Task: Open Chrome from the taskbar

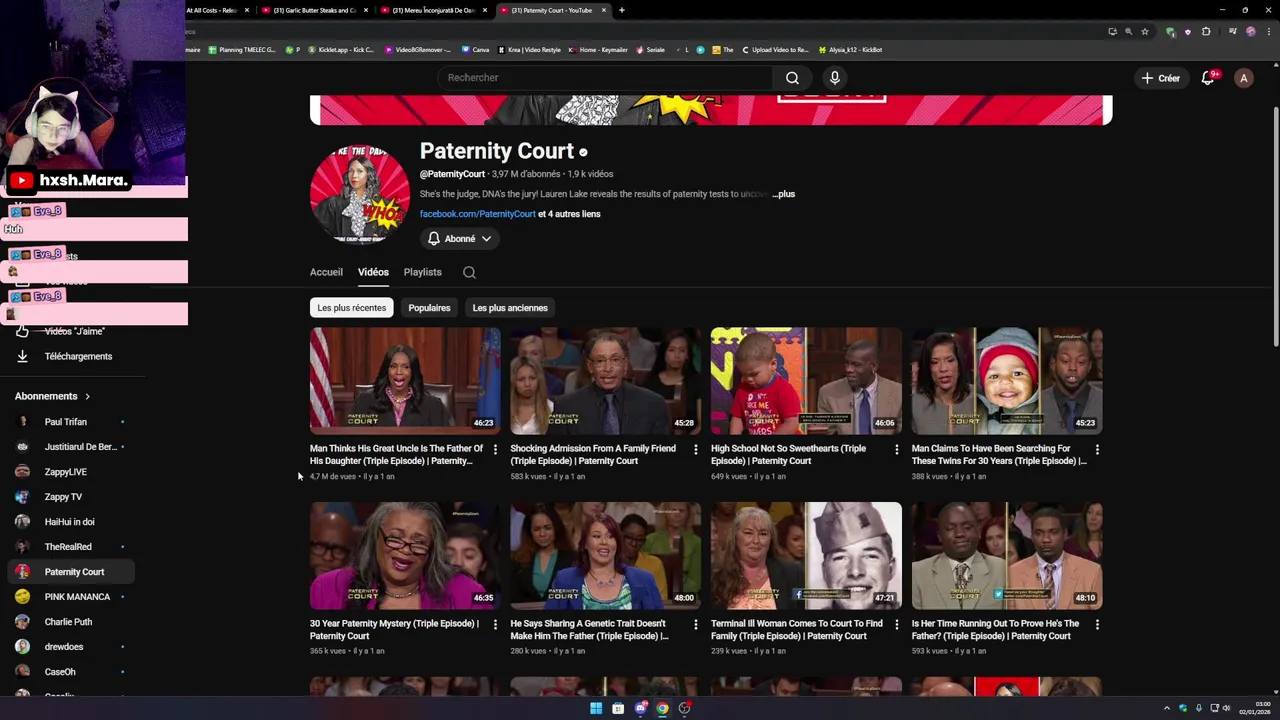Action: pos(662,708)
